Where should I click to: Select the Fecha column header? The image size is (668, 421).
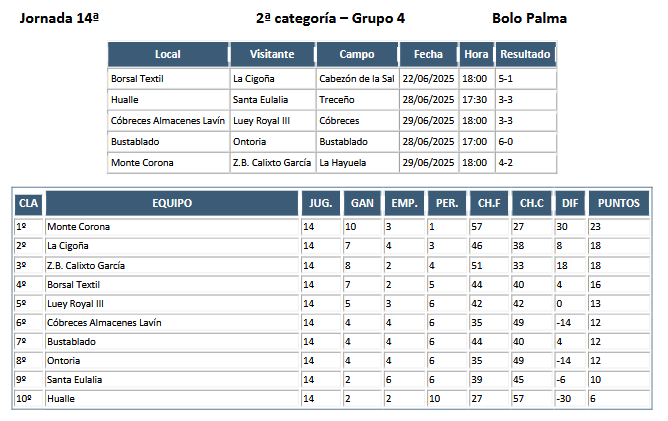point(429,54)
